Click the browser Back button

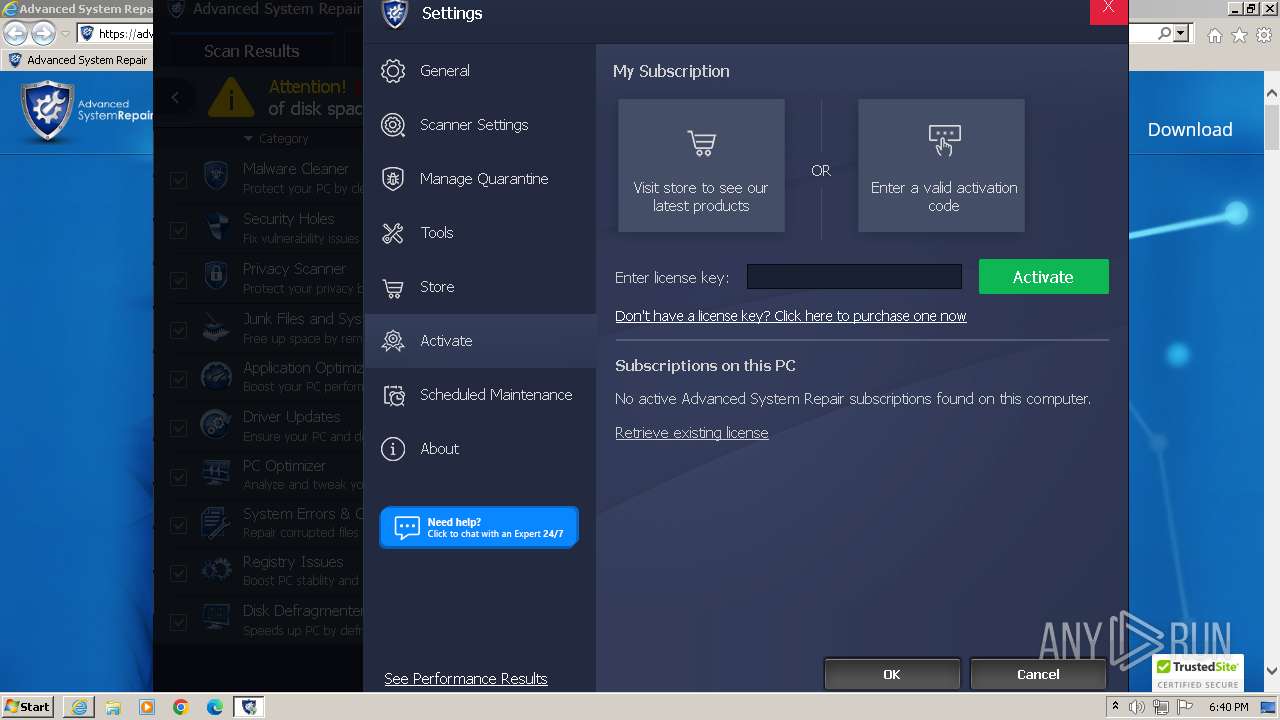pyautogui.click(x=15, y=33)
